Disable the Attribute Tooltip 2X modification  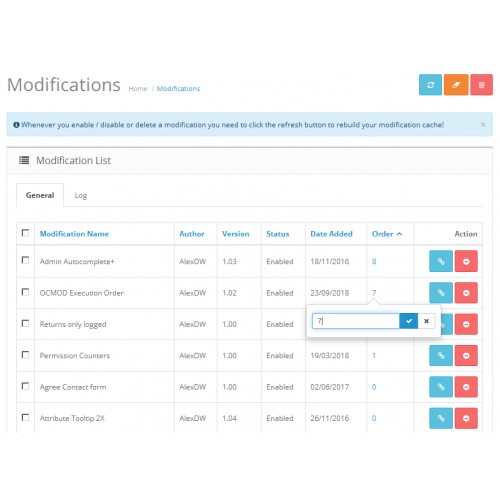click(466, 418)
